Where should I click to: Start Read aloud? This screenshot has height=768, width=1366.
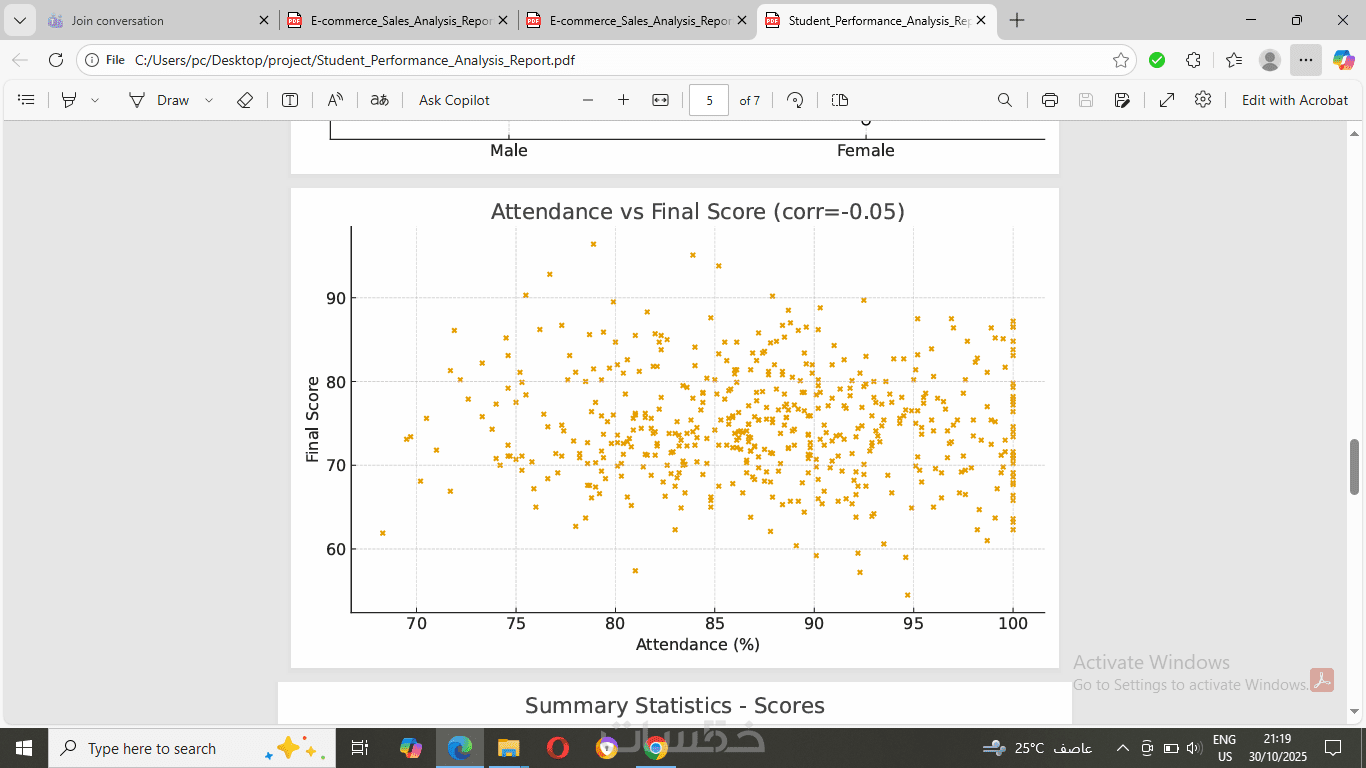point(335,100)
